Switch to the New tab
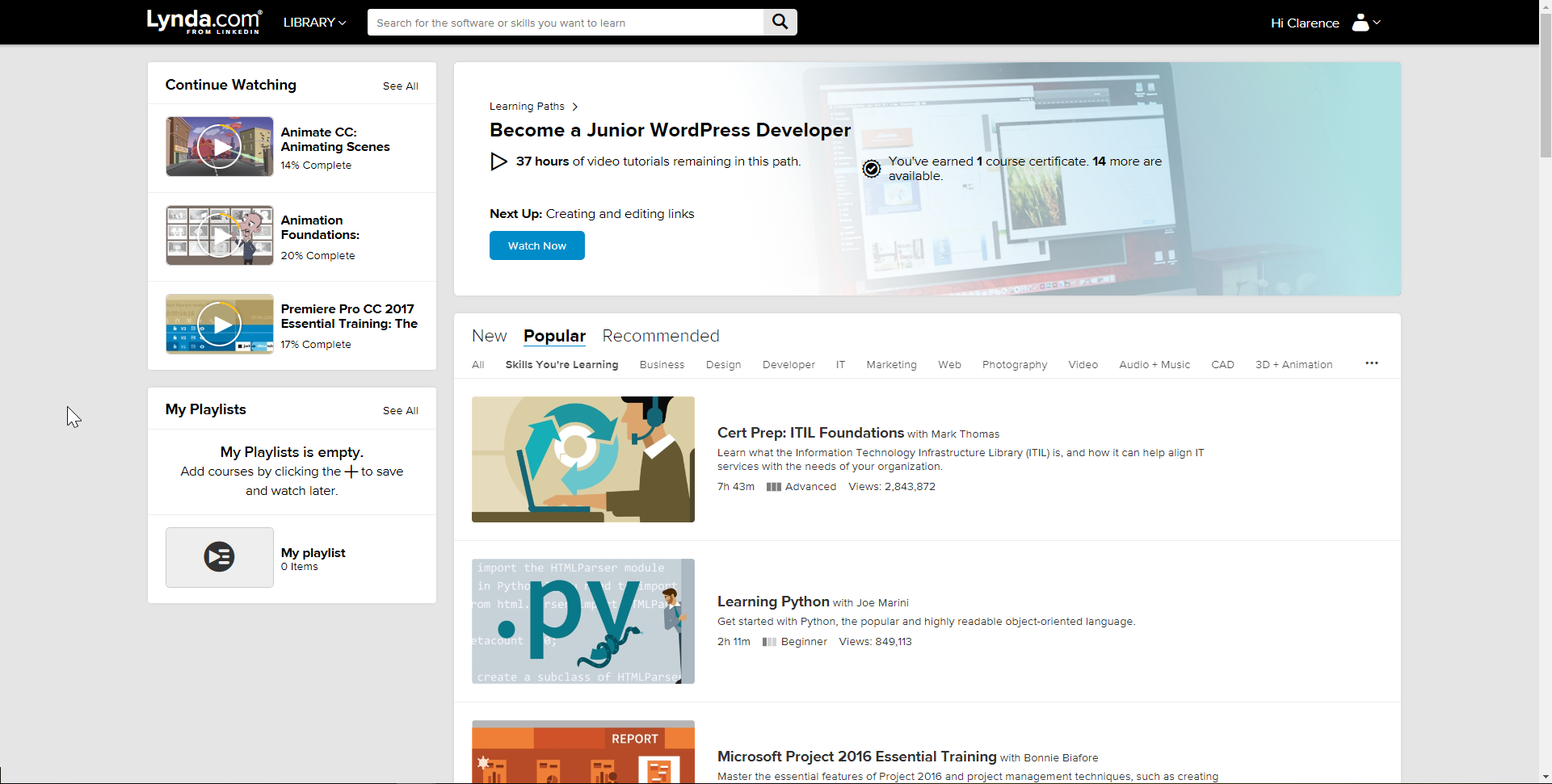This screenshot has width=1552, height=784. click(490, 336)
